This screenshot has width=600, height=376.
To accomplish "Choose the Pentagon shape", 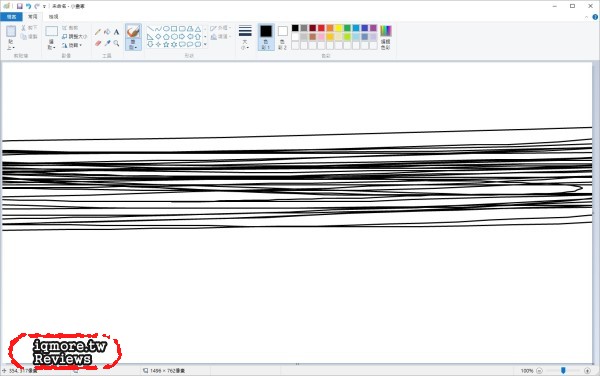I will (x=166, y=37).
